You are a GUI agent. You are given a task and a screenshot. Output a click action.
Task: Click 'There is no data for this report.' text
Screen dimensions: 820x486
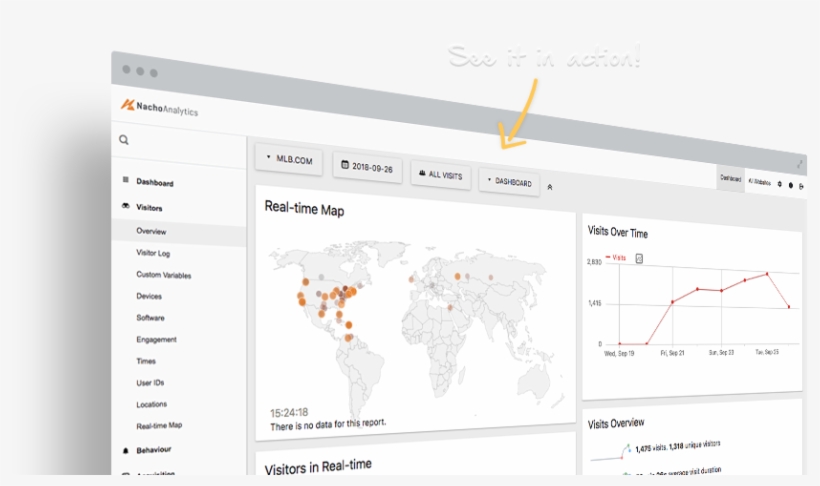click(328, 424)
